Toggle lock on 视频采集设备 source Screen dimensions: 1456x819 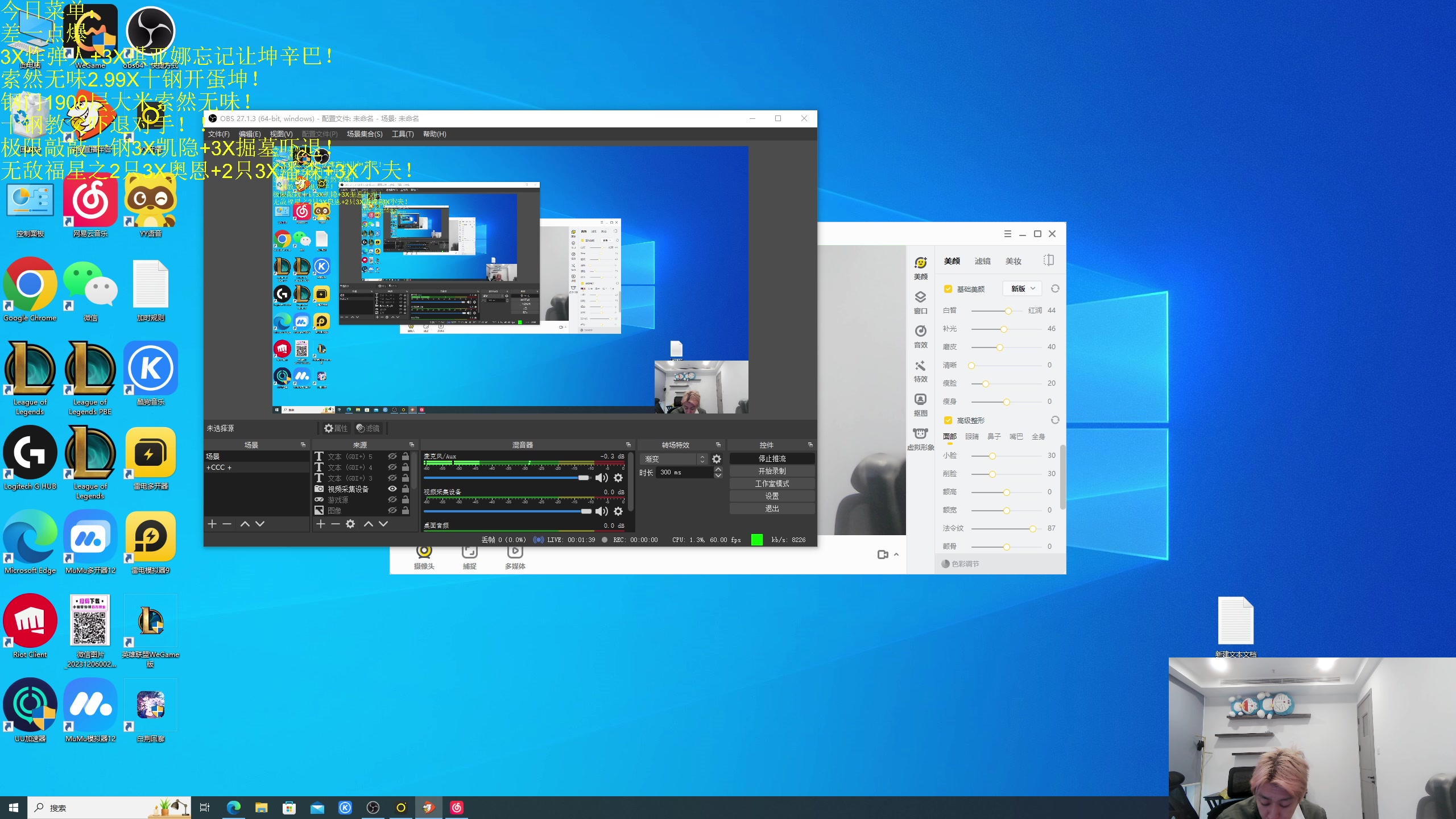(406, 489)
